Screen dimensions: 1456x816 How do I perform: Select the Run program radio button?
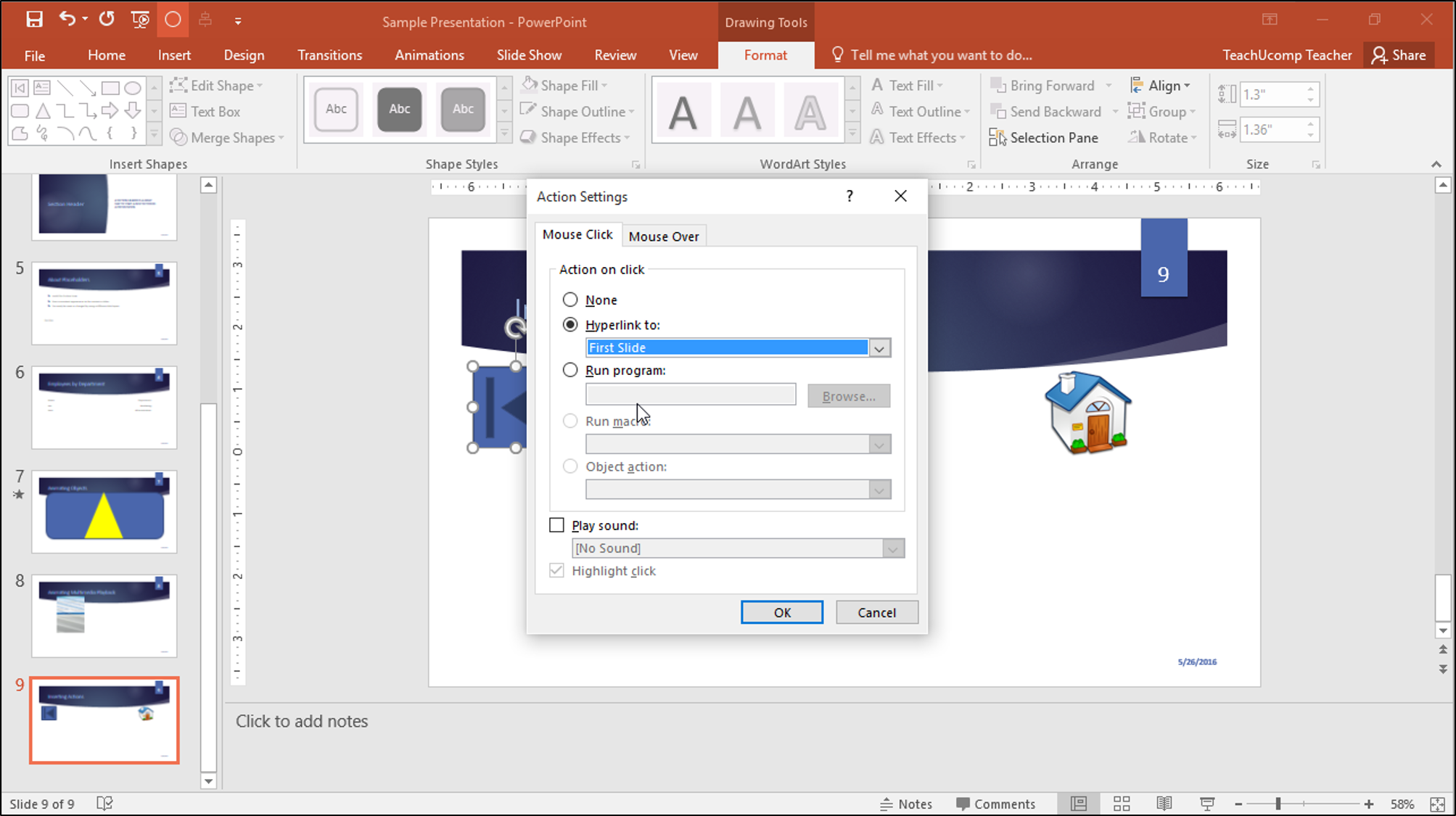pos(570,370)
